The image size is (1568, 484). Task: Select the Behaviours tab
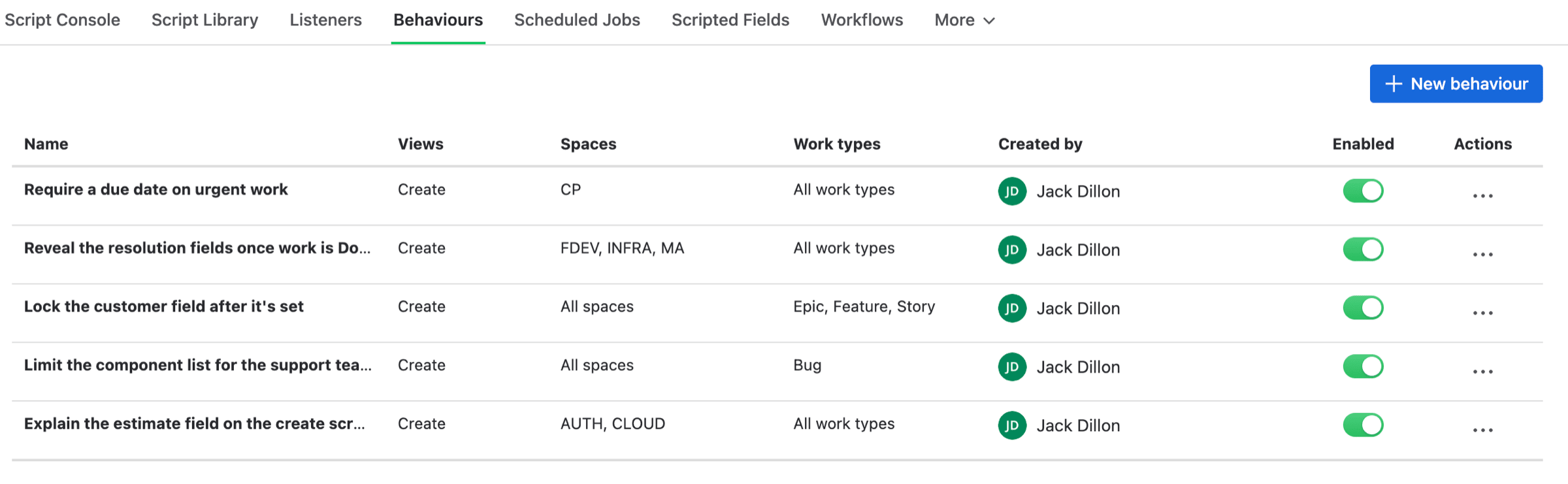point(438,20)
